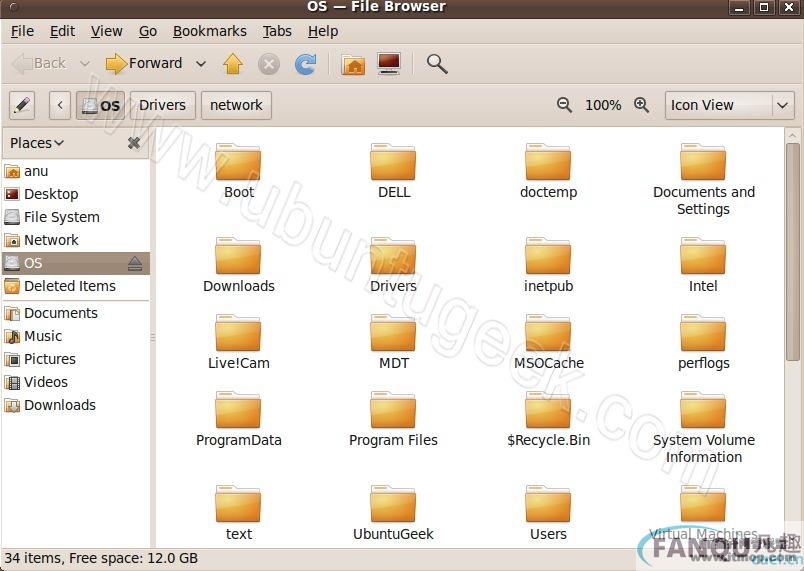Open Documents and Settings folder
Image resolution: width=804 pixels, height=571 pixels.
[704, 179]
